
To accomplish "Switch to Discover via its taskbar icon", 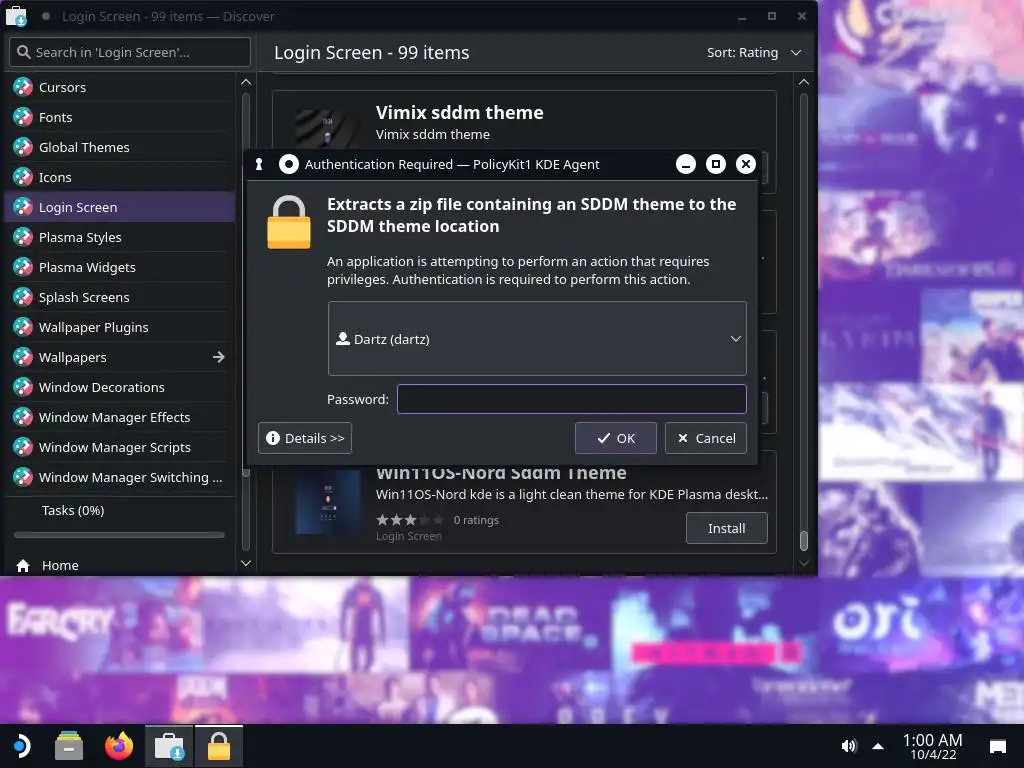I will 169,746.
